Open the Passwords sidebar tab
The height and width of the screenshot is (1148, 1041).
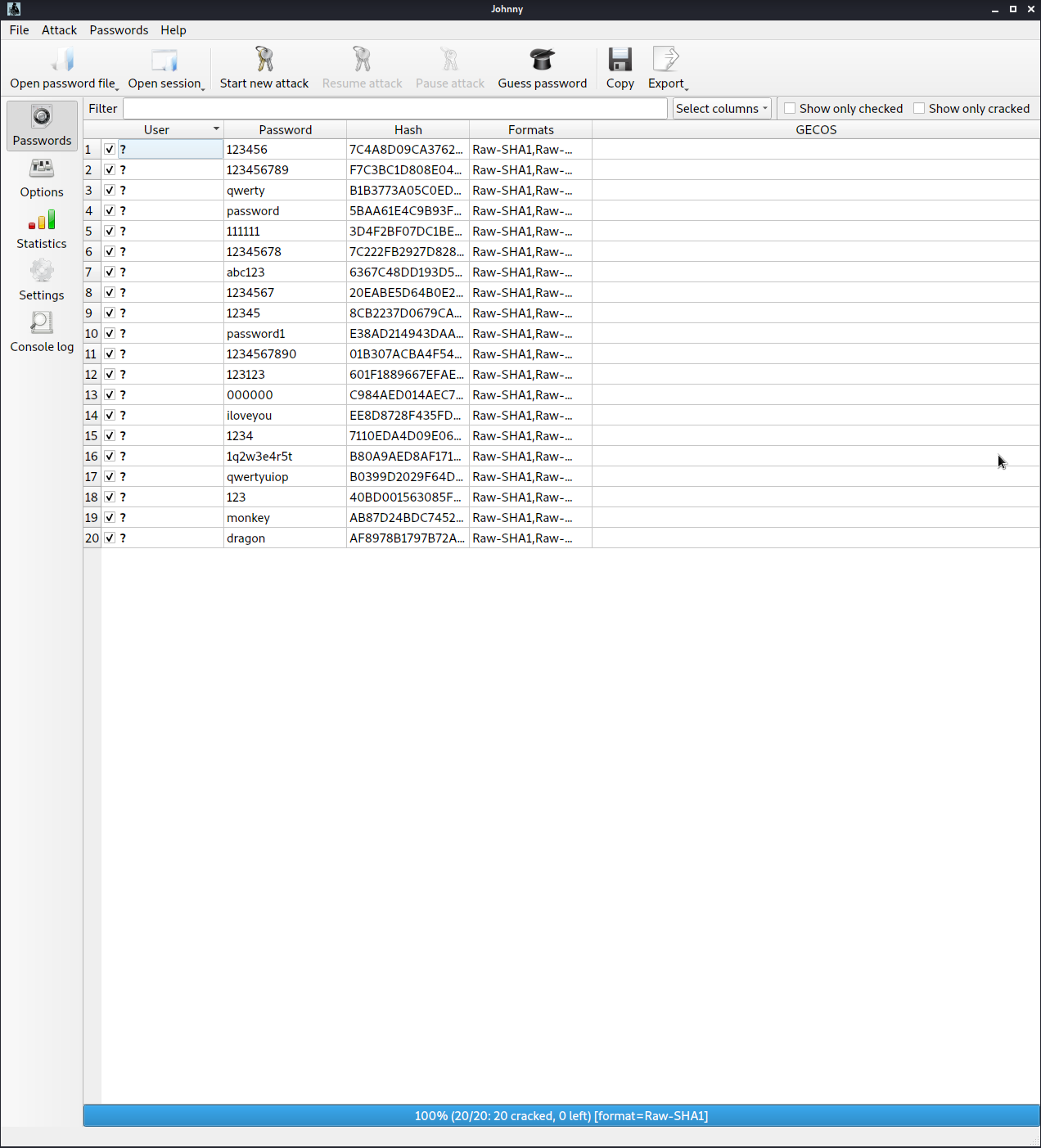point(42,125)
